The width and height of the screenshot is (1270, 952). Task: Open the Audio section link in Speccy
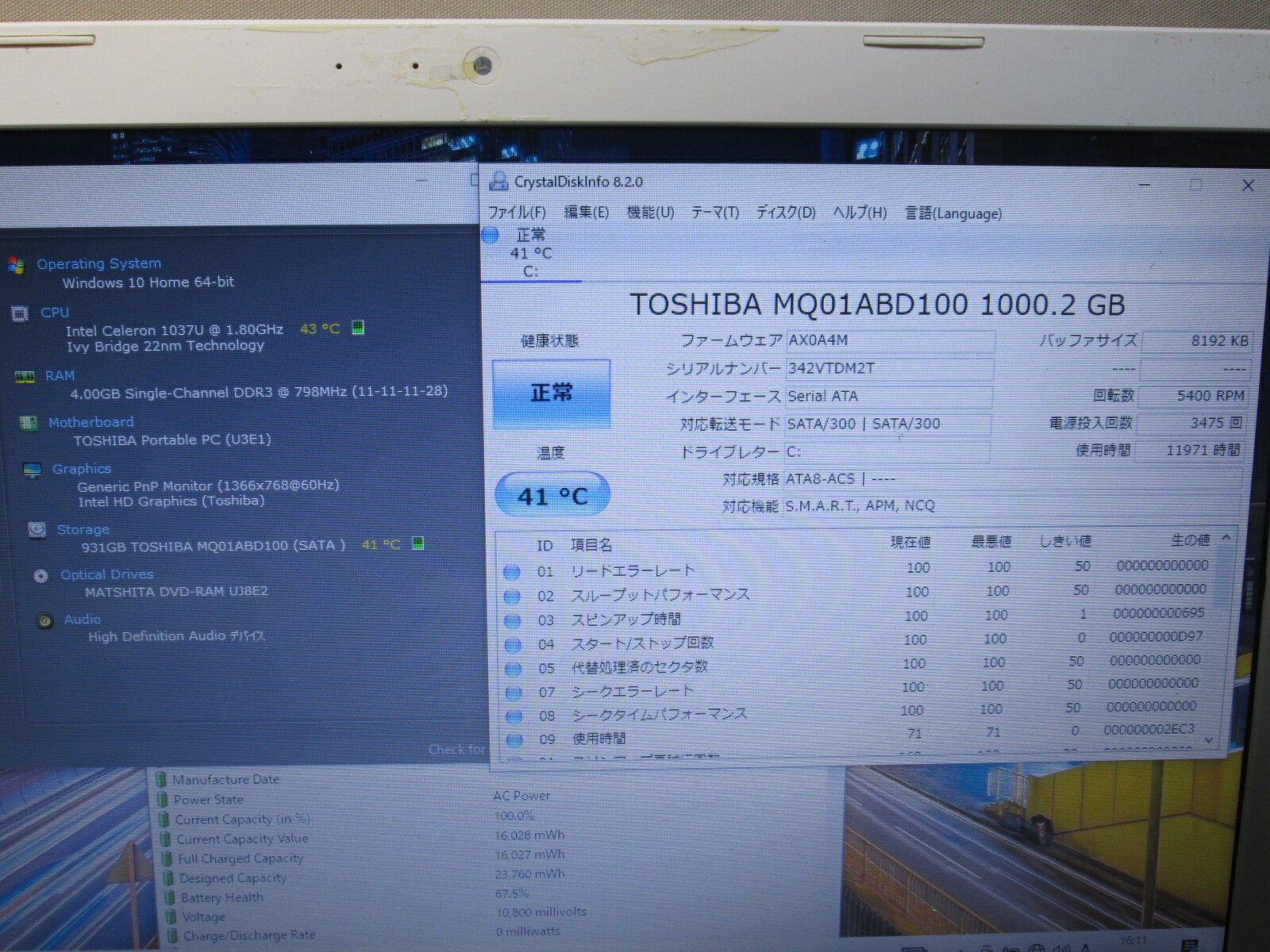click(x=83, y=619)
